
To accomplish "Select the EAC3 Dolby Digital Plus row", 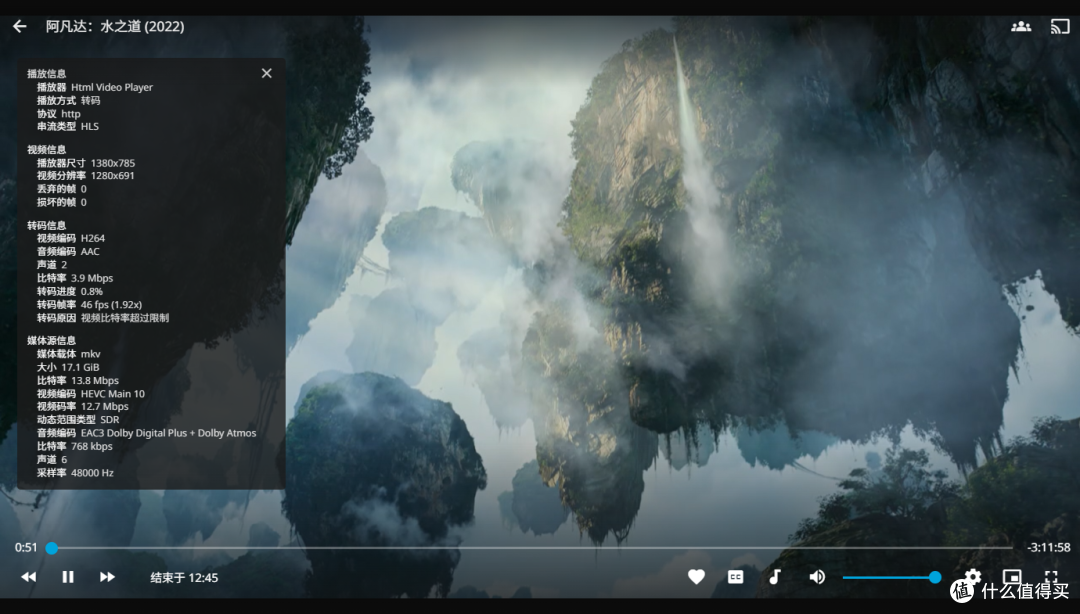I will tap(147, 433).
